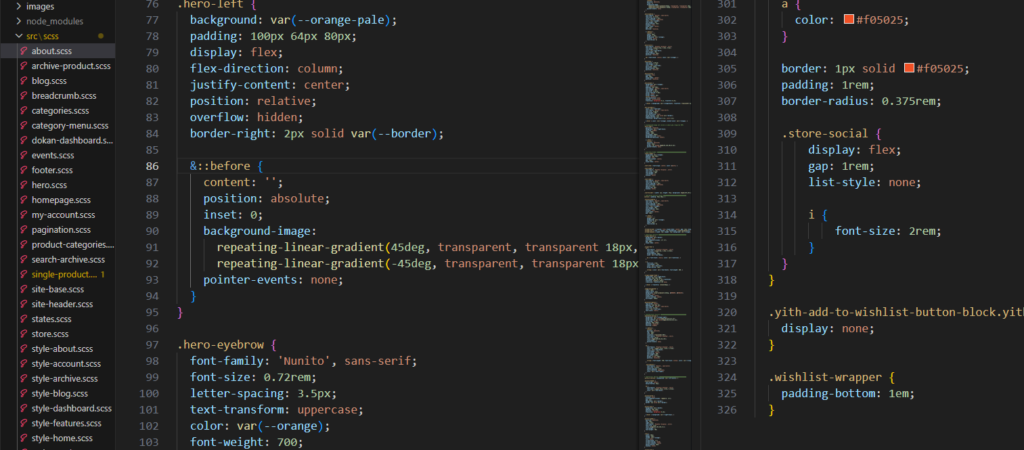Click the Sass file icon beside hero.scss
This screenshot has height=450, width=1024.
(23, 185)
